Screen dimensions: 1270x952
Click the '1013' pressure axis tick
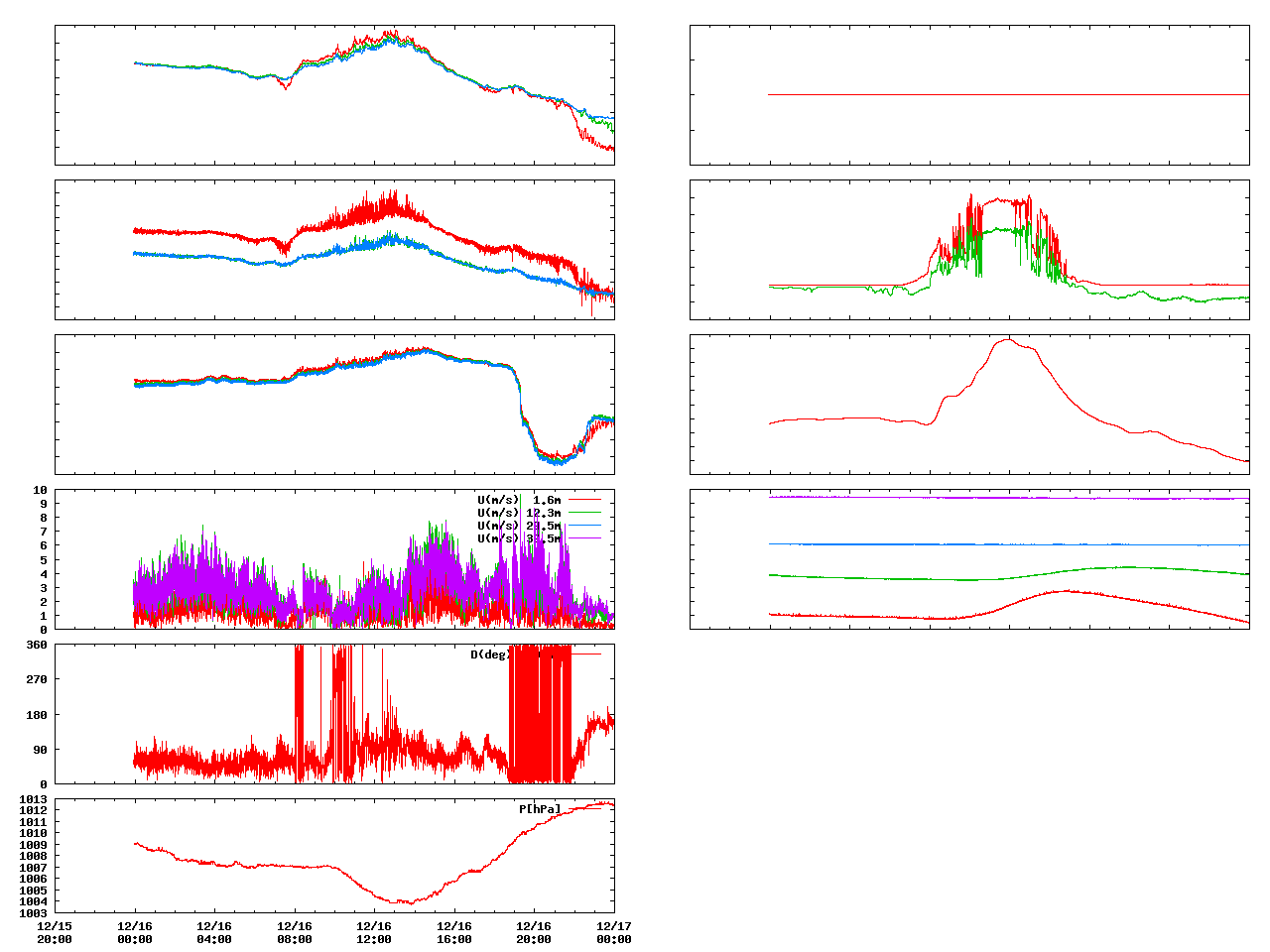pyautogui.click(x=34, y=799)
